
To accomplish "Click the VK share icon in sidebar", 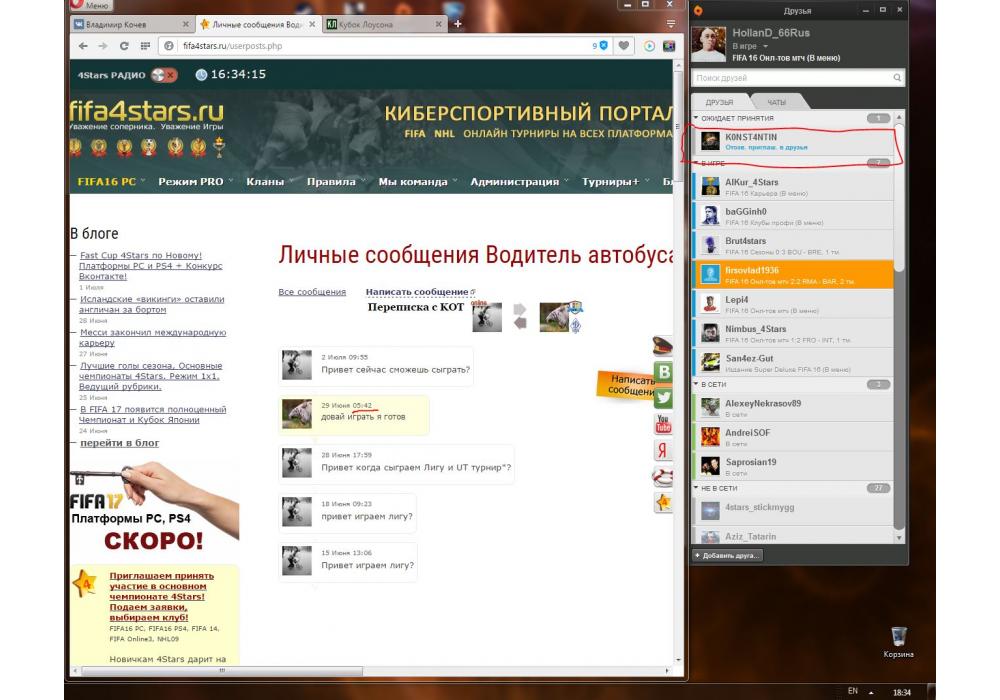I will pos(662,372).
